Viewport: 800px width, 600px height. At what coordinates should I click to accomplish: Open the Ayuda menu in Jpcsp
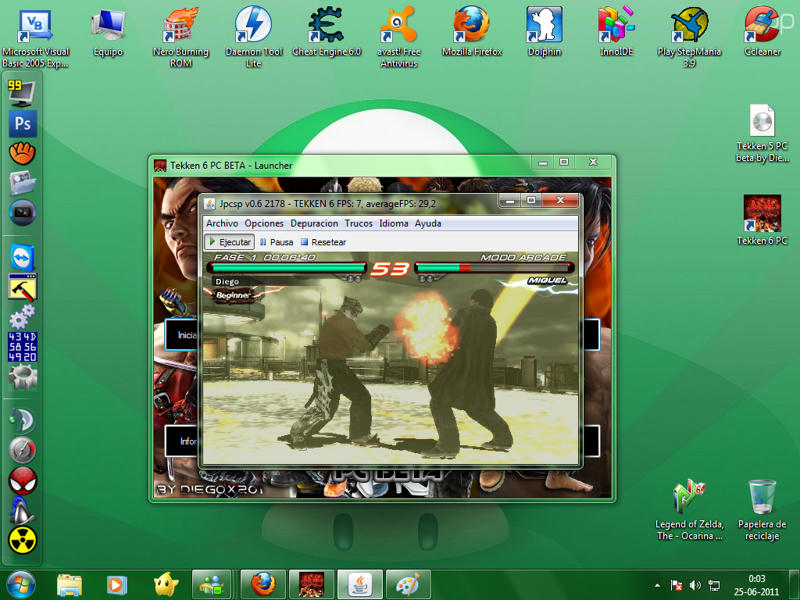428,223
